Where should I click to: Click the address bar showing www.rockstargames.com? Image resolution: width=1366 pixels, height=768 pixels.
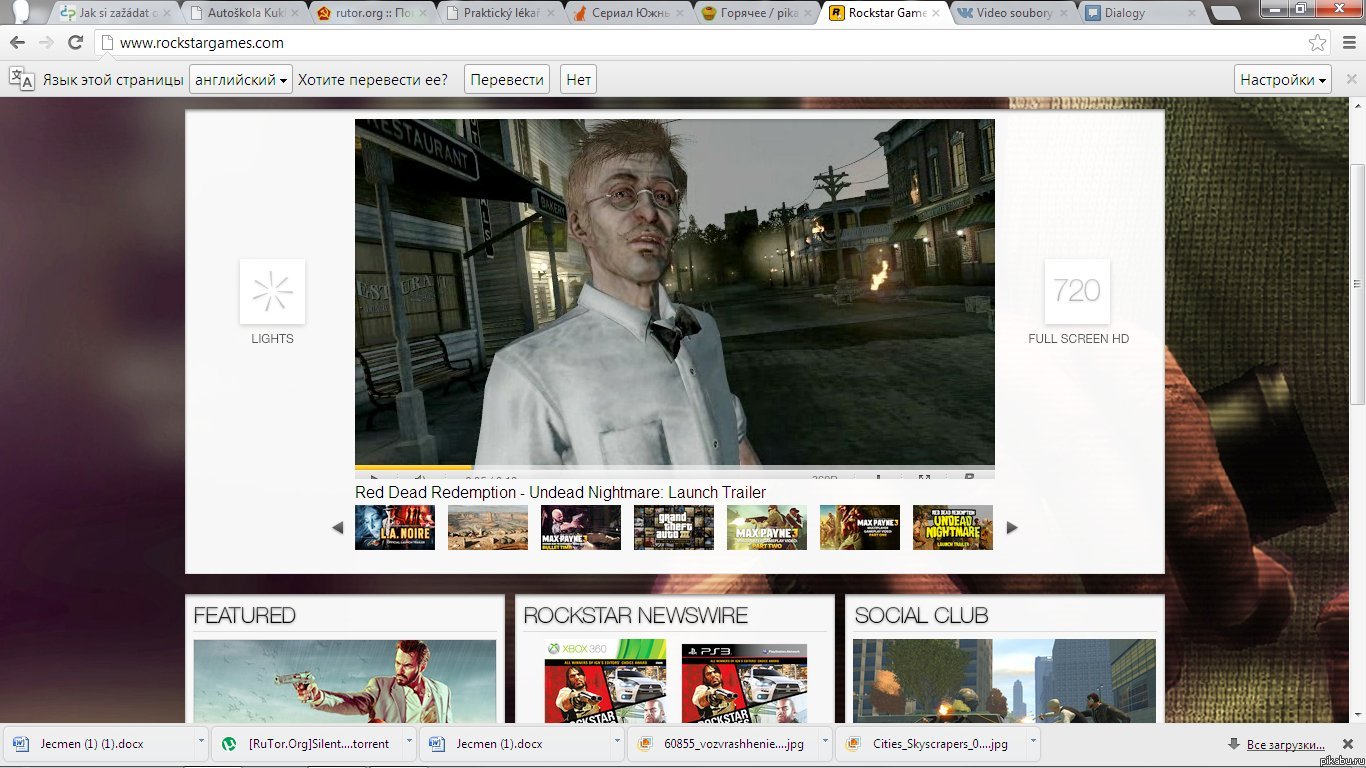click(x=700, y=43)
